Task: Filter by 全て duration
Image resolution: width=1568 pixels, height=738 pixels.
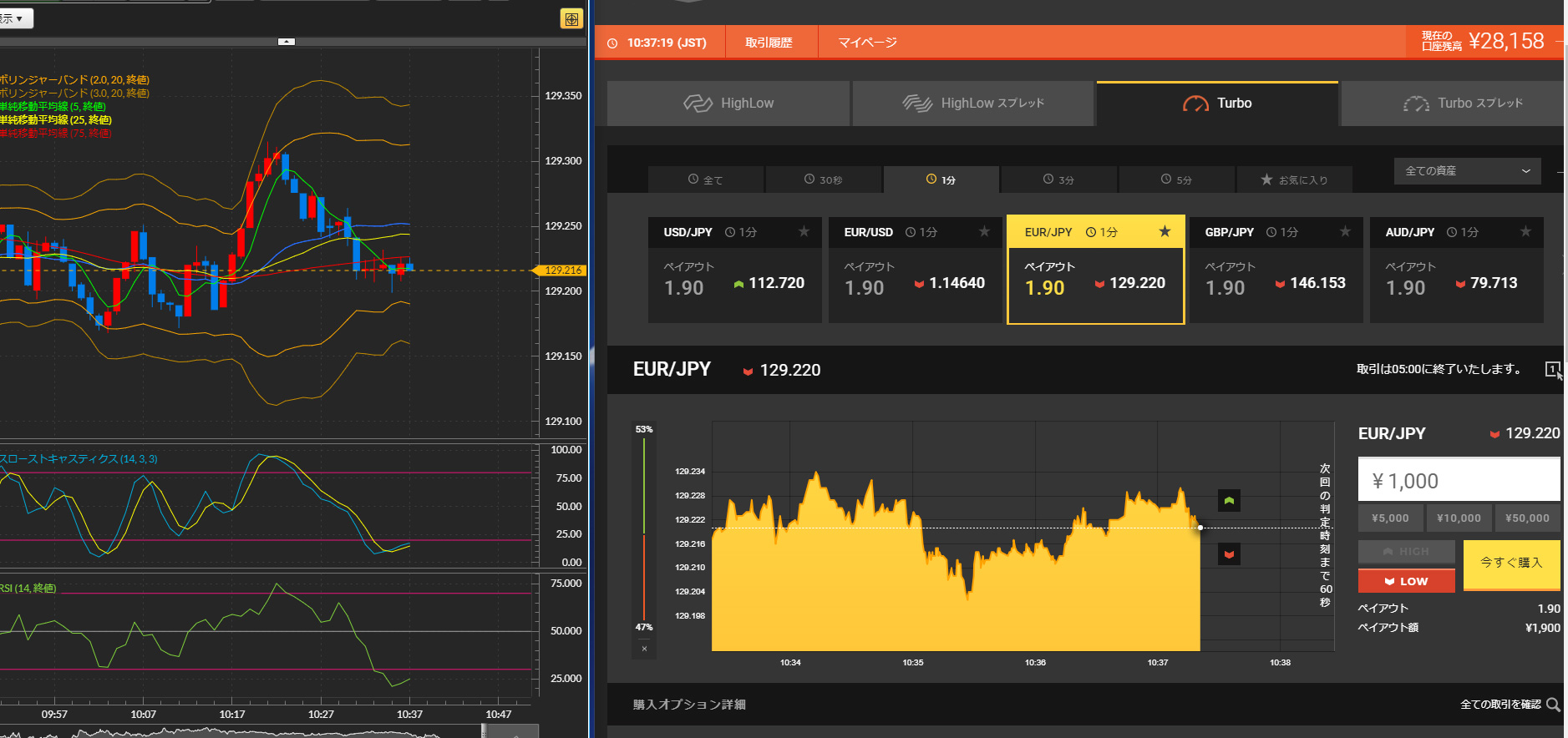Action: [x=706, y=179]
